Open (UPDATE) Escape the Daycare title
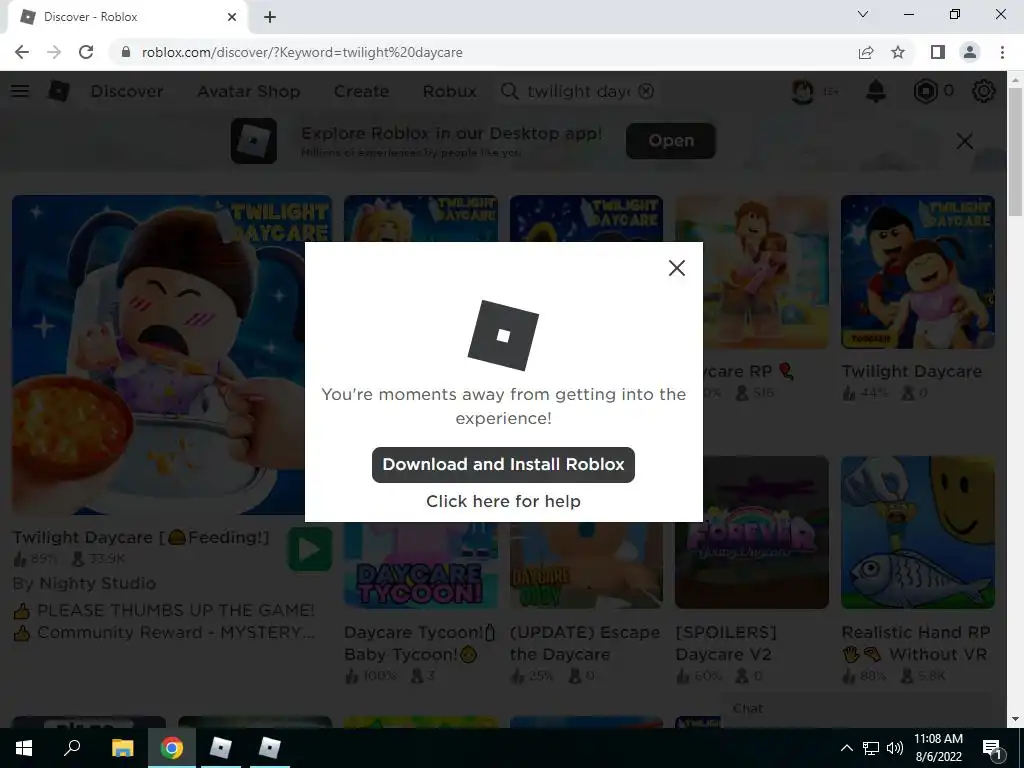 (584, 643)
